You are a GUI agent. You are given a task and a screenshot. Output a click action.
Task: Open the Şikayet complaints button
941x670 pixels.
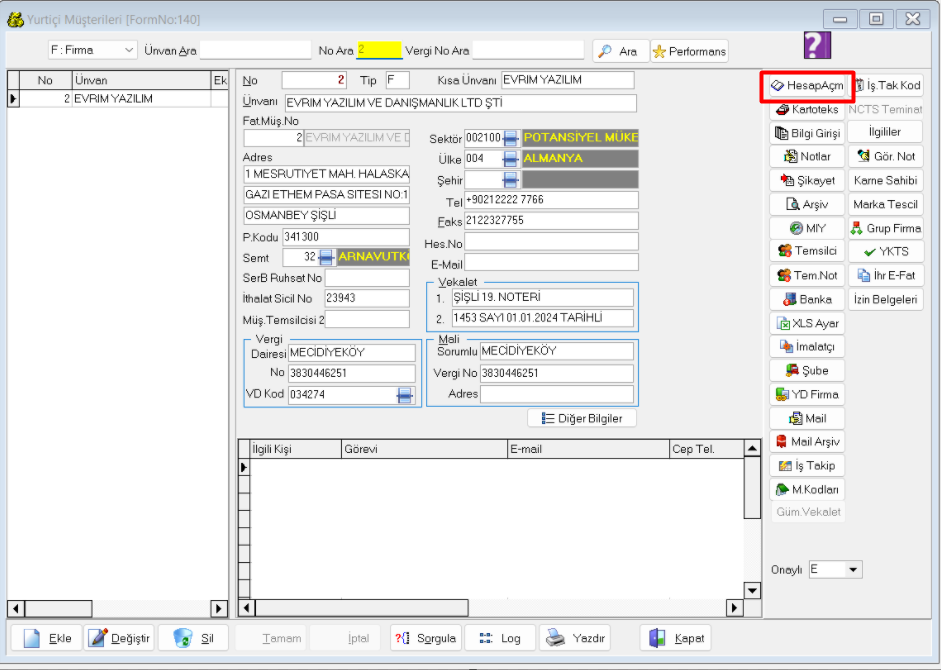coord(807,181)
